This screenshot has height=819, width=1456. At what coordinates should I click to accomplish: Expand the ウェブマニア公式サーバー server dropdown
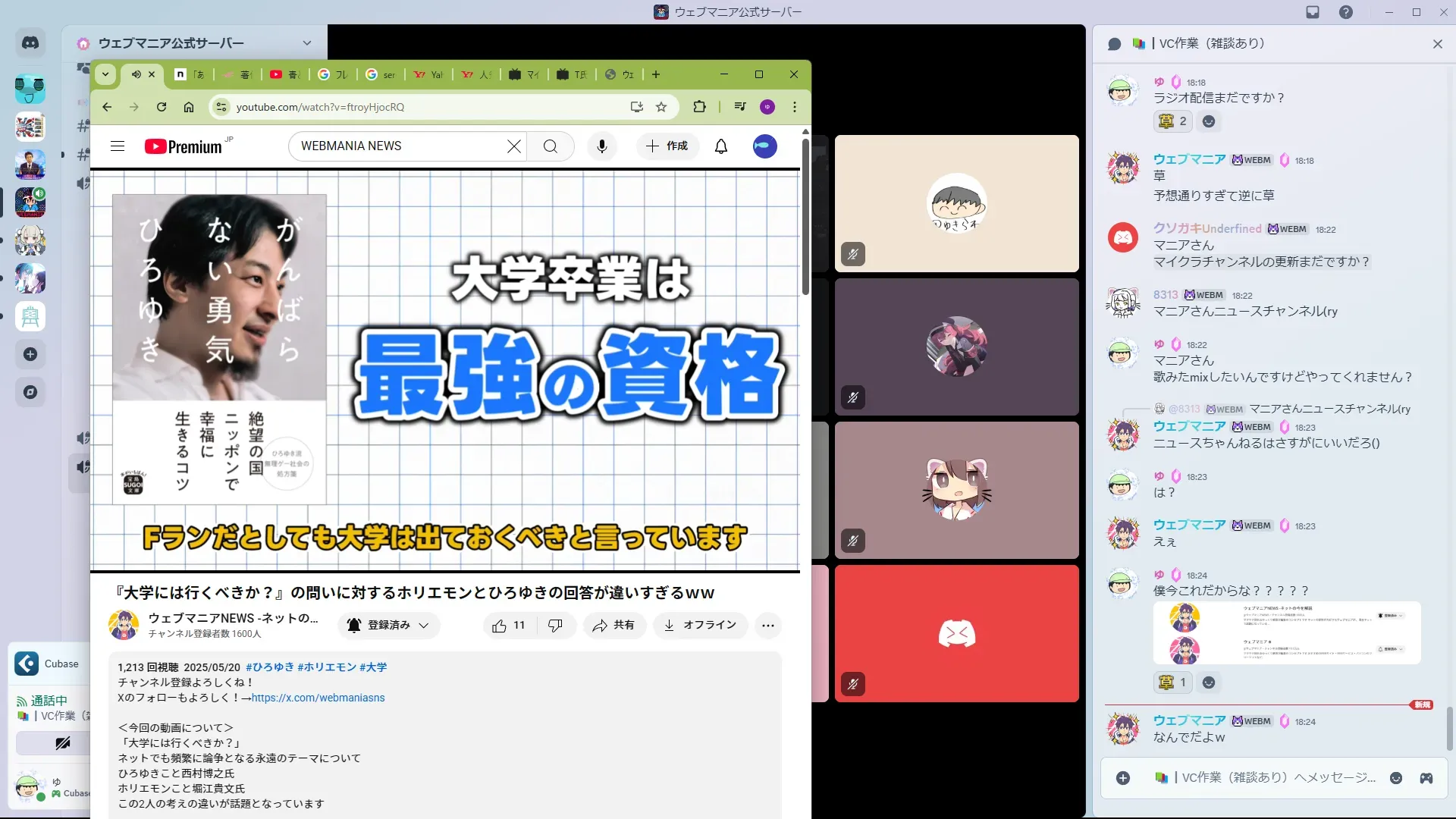point(306,43)
